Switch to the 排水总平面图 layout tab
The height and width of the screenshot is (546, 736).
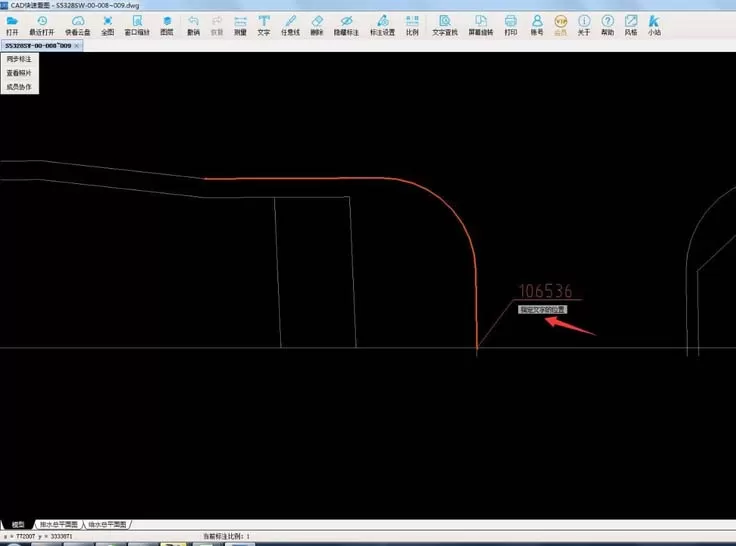(x=59, y=524)
